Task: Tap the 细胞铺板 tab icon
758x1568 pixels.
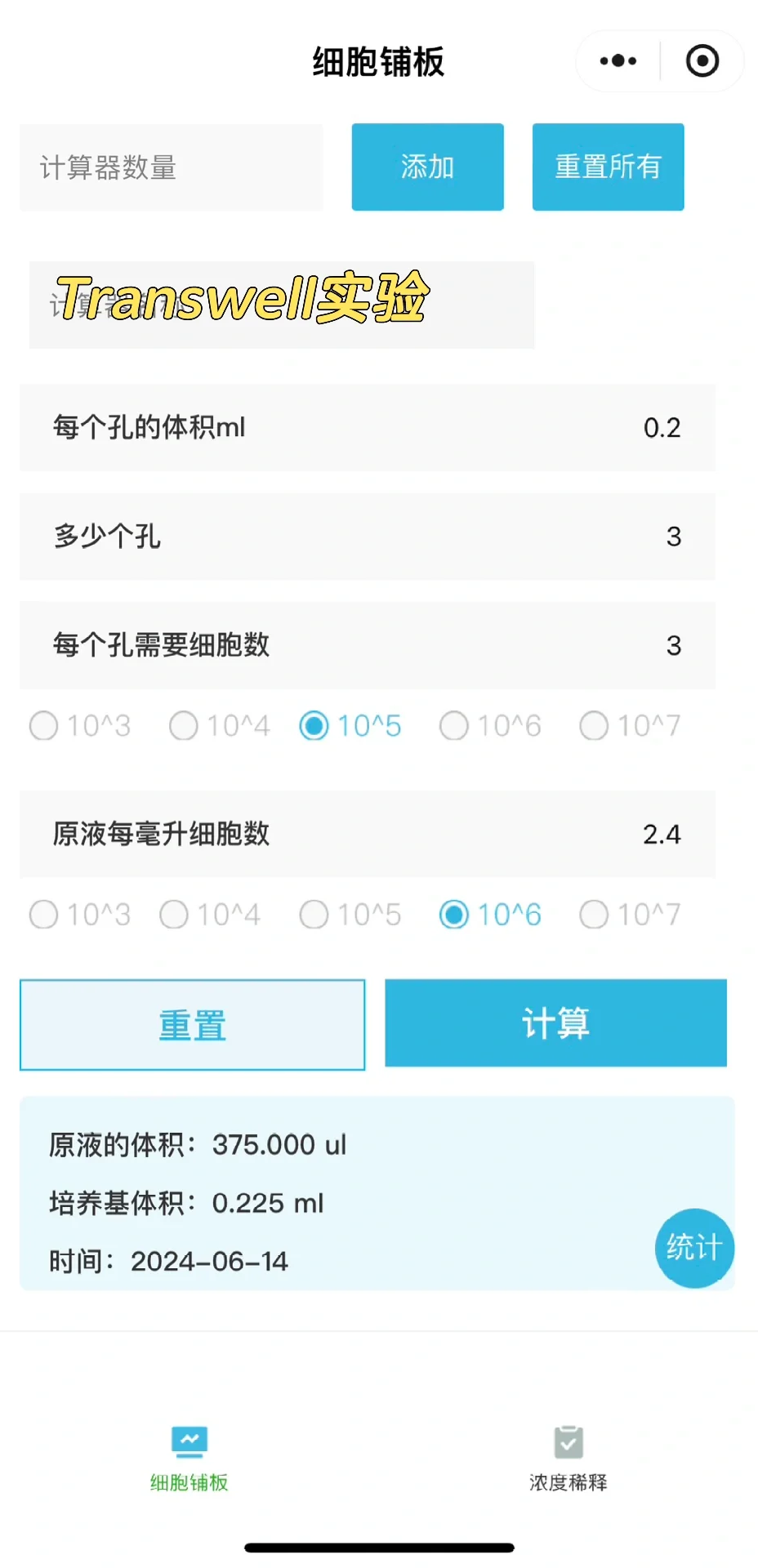Action: [x=189, y=1442]
